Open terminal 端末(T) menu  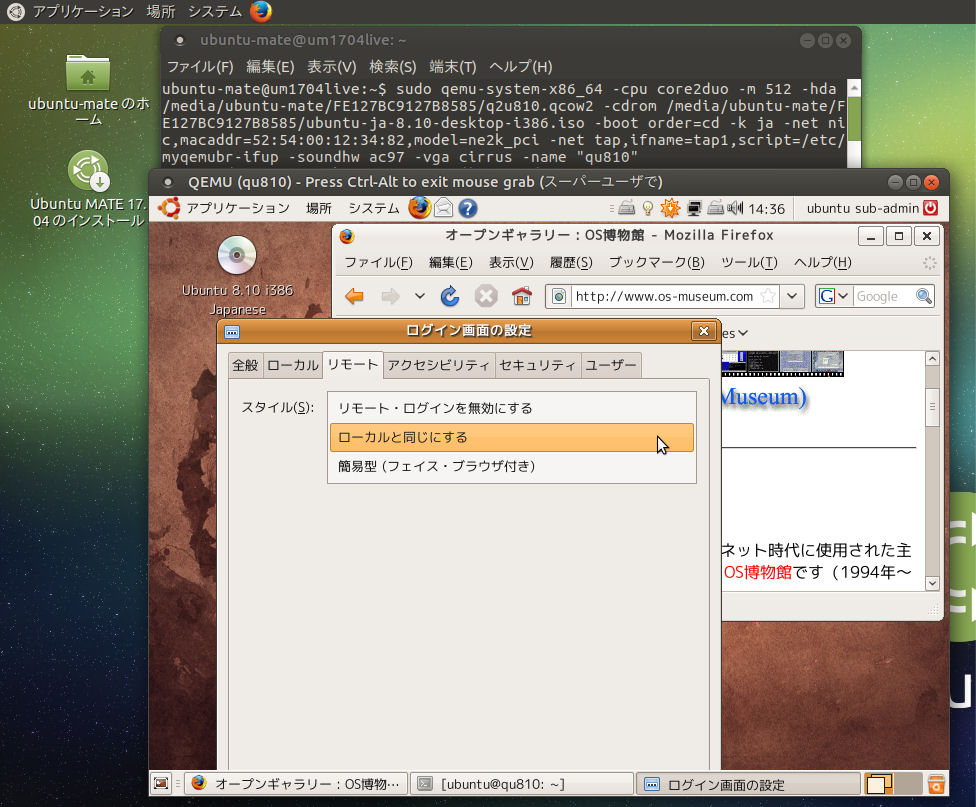pyautogui.click(x=453, y=67)
